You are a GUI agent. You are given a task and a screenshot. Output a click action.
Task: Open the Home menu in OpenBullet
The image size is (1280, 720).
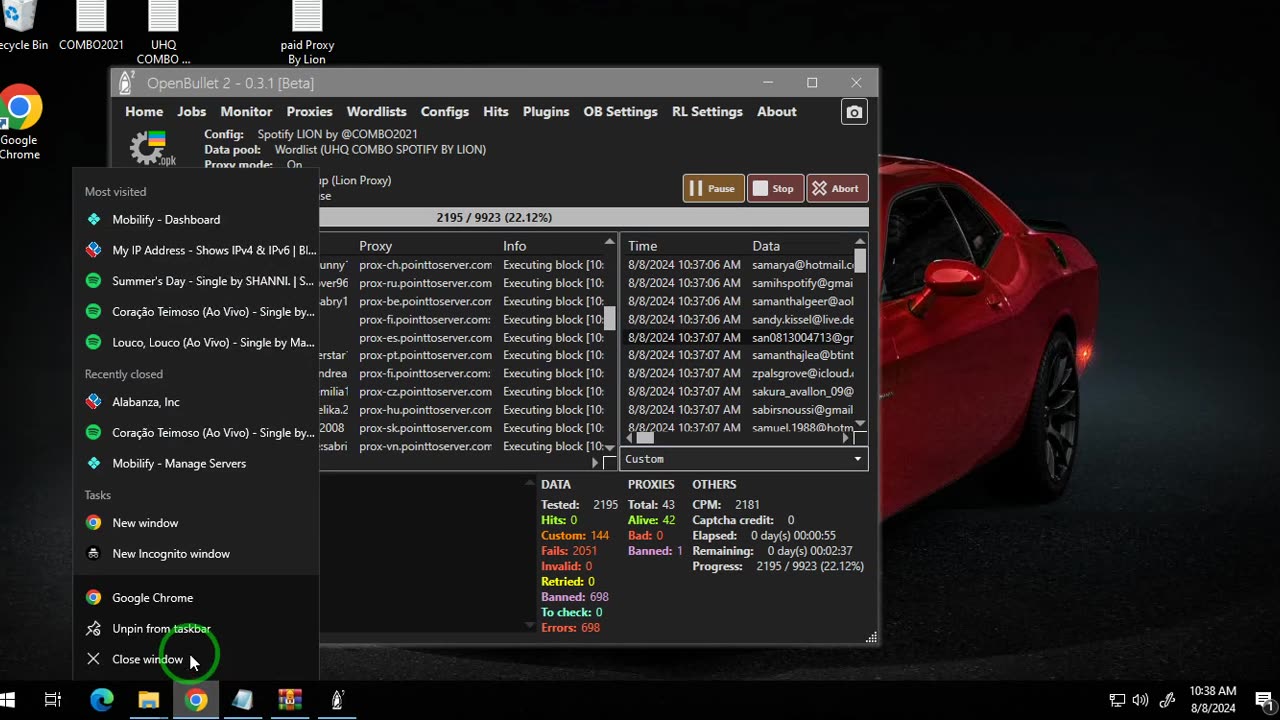[144, 112]
